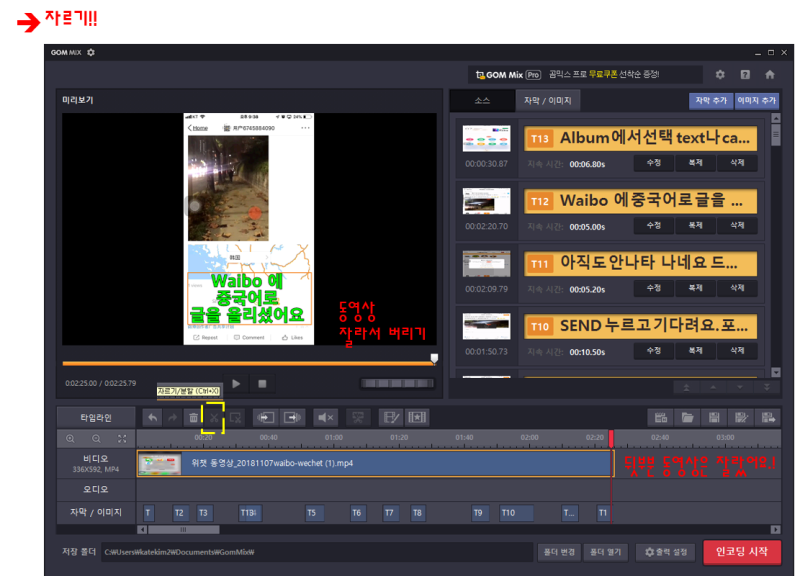Image resolution: width=800 pixels, height=576 pixels.
Task: Click 수정 for subtitle T13
Action: point(654,163)
